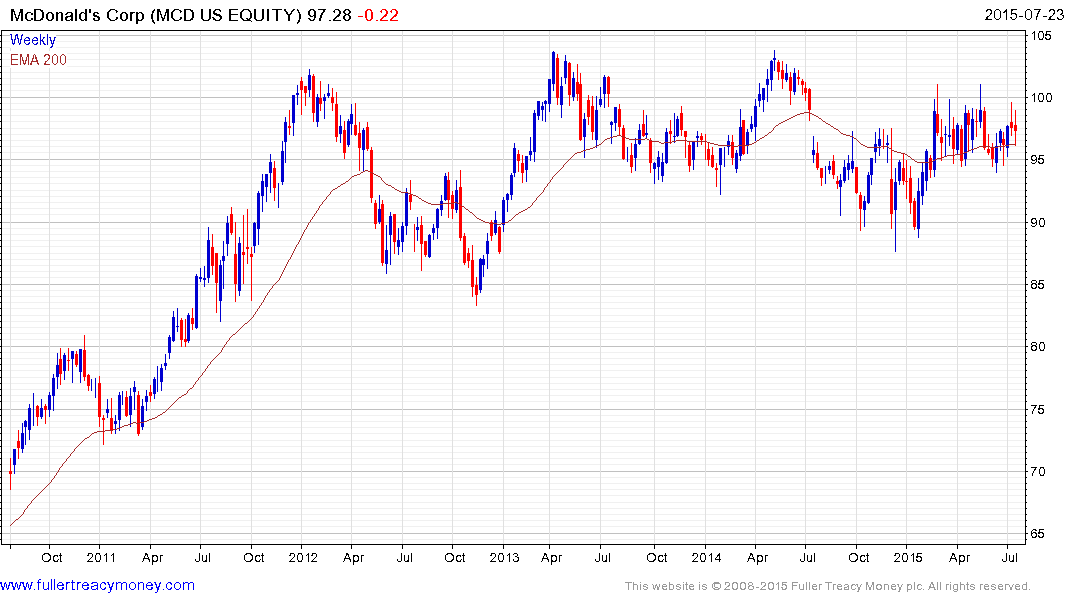This screenshot has width=1075, height=600.
Task: Click the 105 price axis label
Action: point(1041,36)
